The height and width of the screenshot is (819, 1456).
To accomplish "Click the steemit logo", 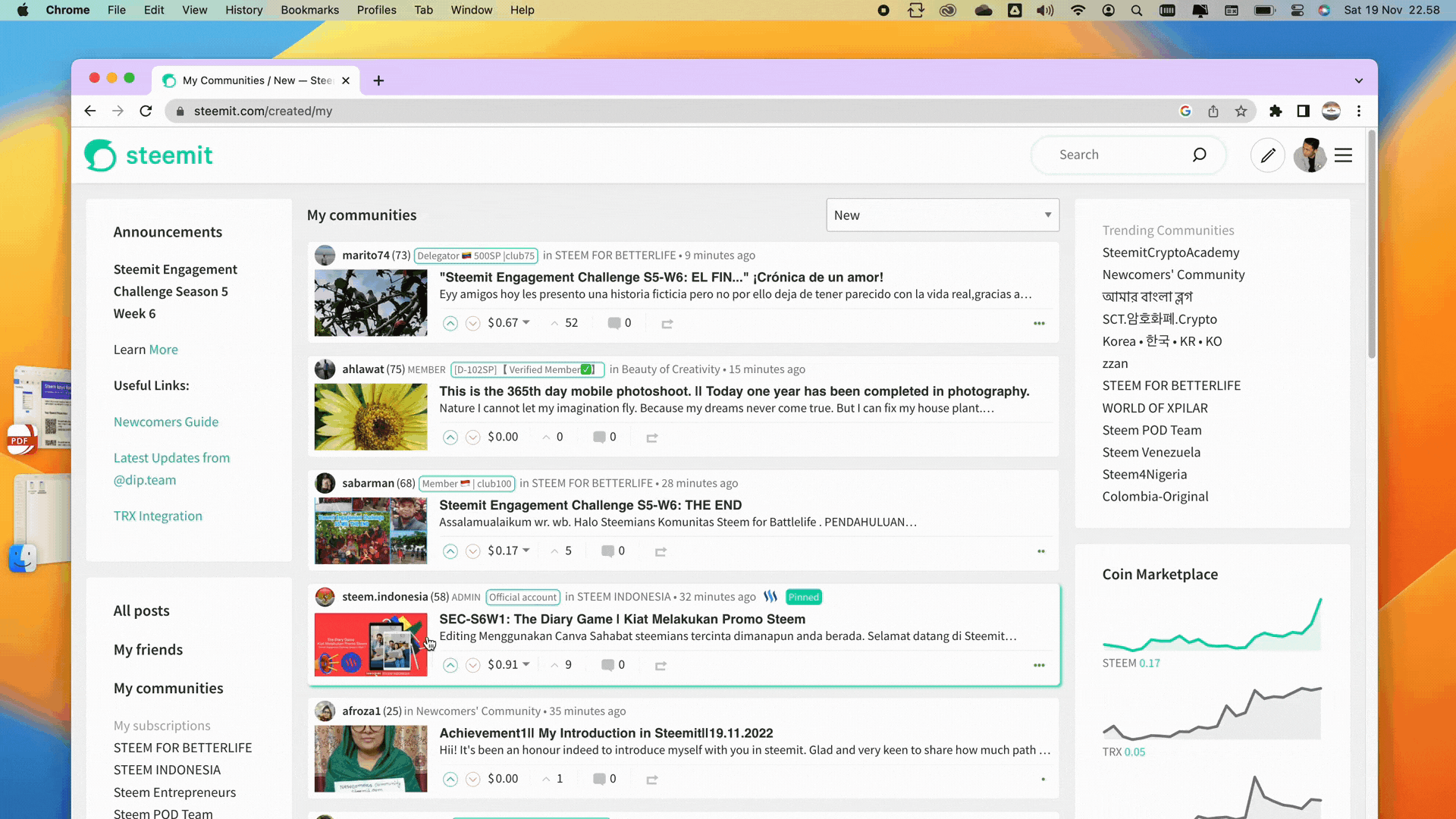I will point(149,155).
